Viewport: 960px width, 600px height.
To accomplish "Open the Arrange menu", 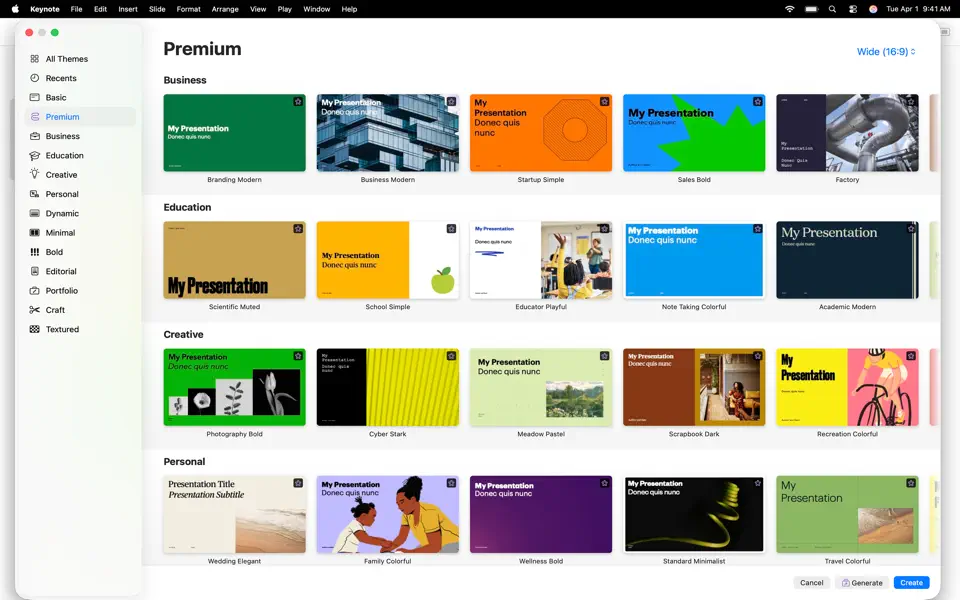I will pyautogui.click(x=225, y=9).
